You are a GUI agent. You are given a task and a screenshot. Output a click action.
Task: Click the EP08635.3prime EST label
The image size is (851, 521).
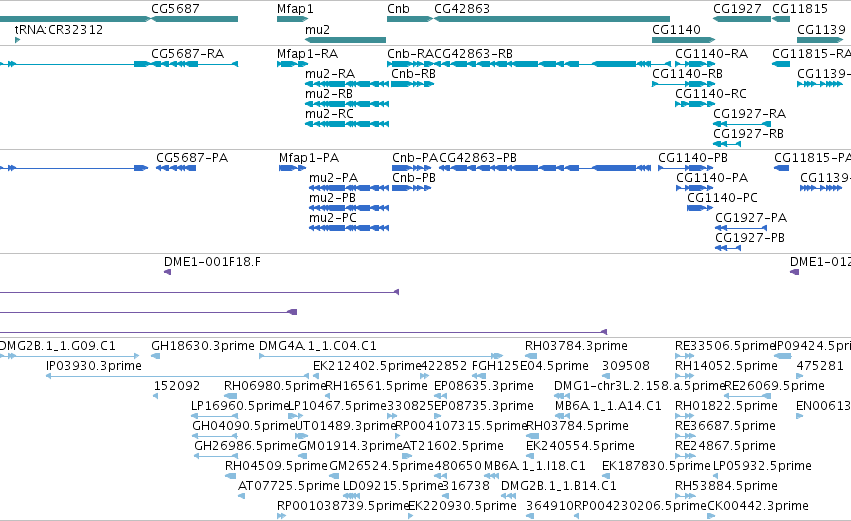[x=484, y=386]
